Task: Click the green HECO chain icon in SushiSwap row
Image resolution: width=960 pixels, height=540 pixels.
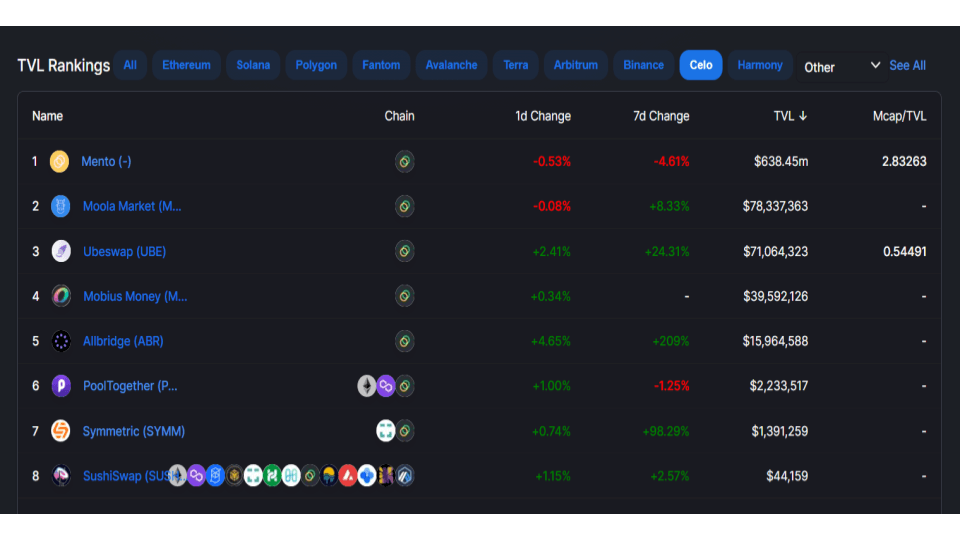Action: pos(272,476)
